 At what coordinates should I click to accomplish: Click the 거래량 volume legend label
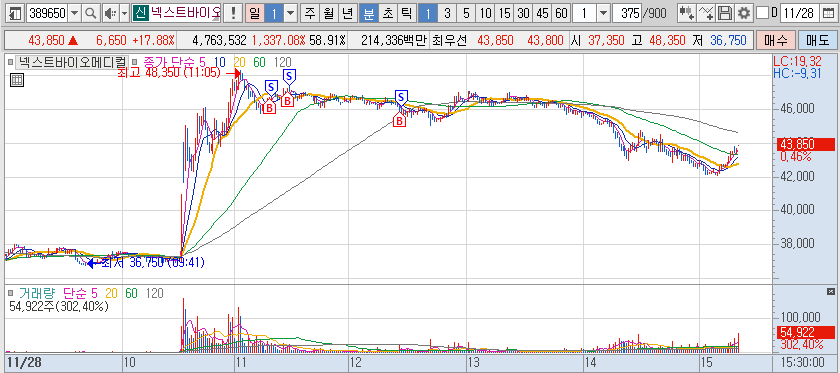click(x=36, y=293)
